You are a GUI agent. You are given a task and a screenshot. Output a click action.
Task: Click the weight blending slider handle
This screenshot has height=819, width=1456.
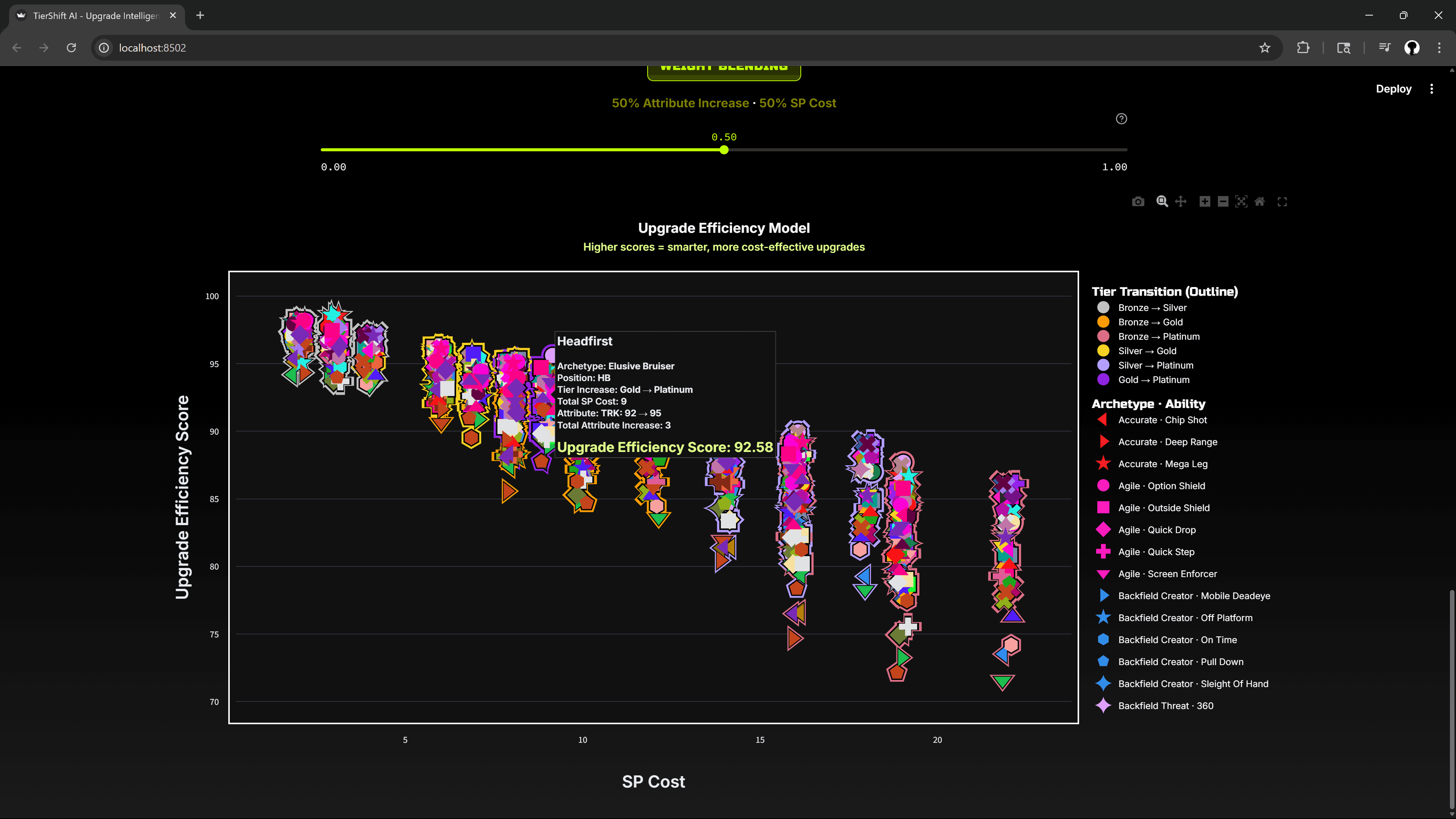[724, 150]
